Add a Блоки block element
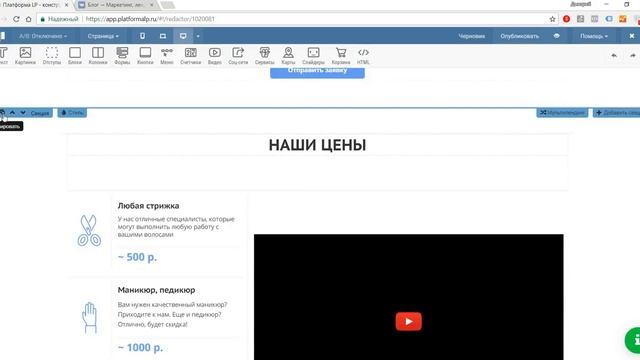640x360 pixels. click(75, 56)
